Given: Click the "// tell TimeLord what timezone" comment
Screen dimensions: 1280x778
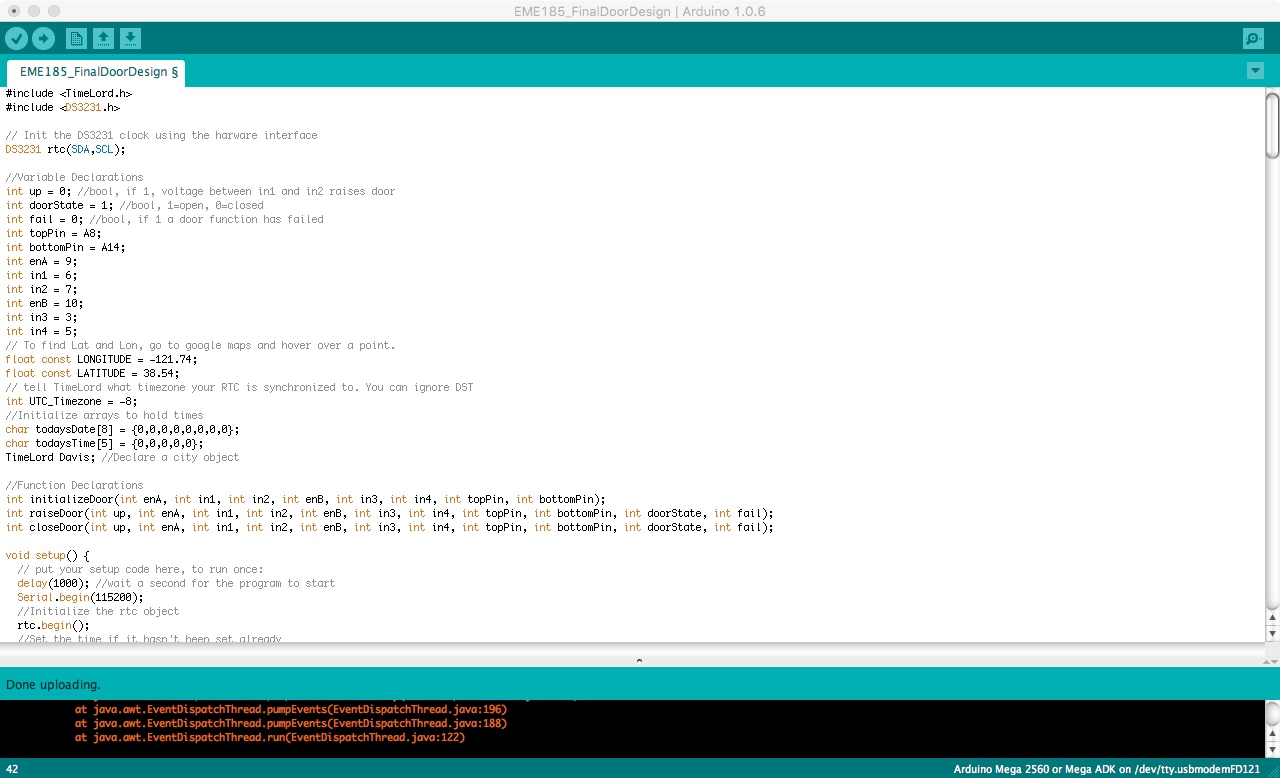Looking at the screenshot, I should tap(239, 387).
